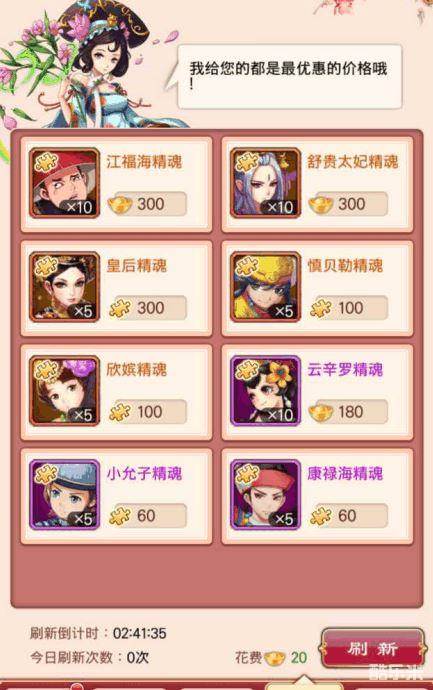
Task: Buy 舒贵太妃精魂 at the 300 gold price
Action: click(x=348, y=204)
